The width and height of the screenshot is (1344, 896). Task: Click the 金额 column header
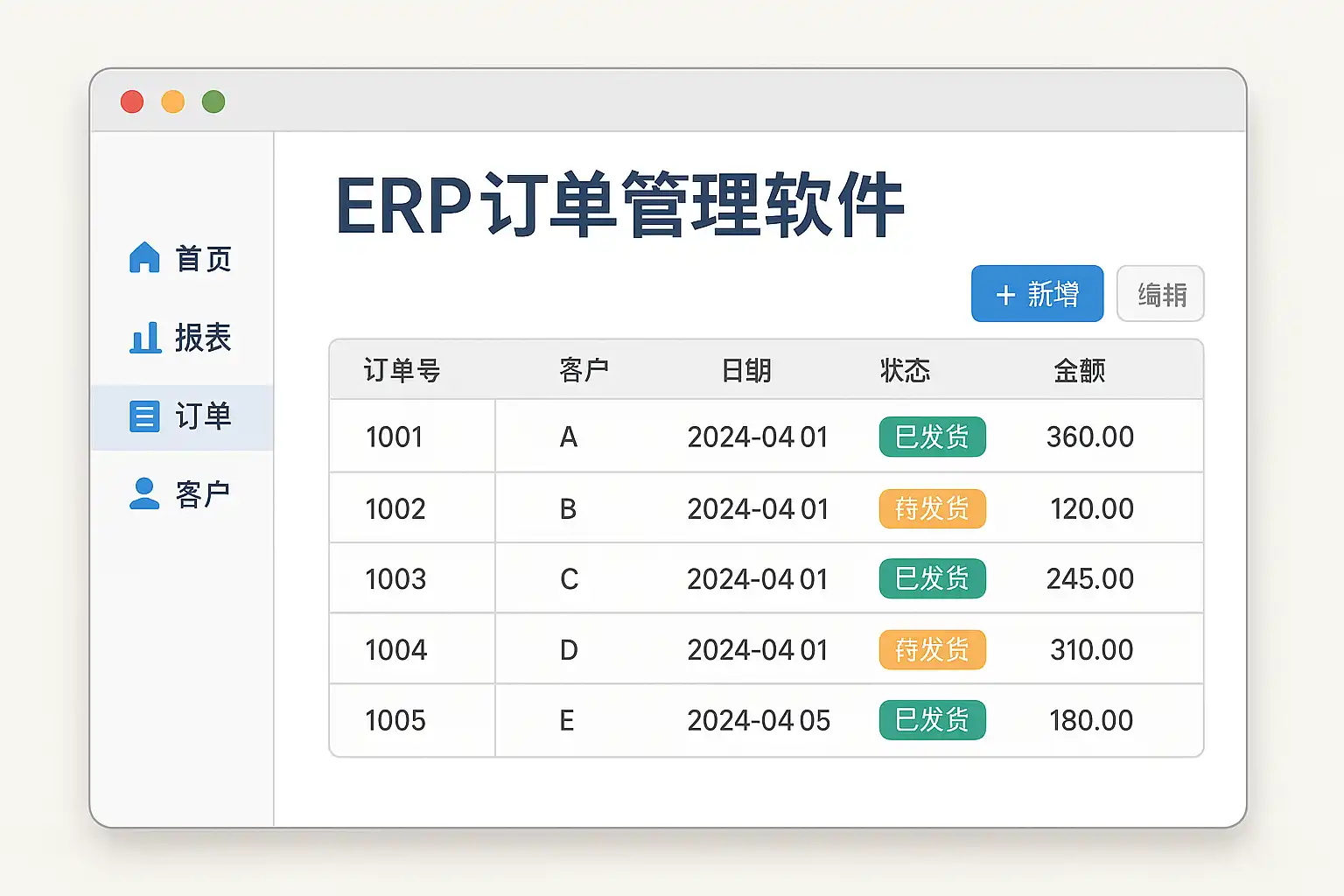click(1080, 370)
